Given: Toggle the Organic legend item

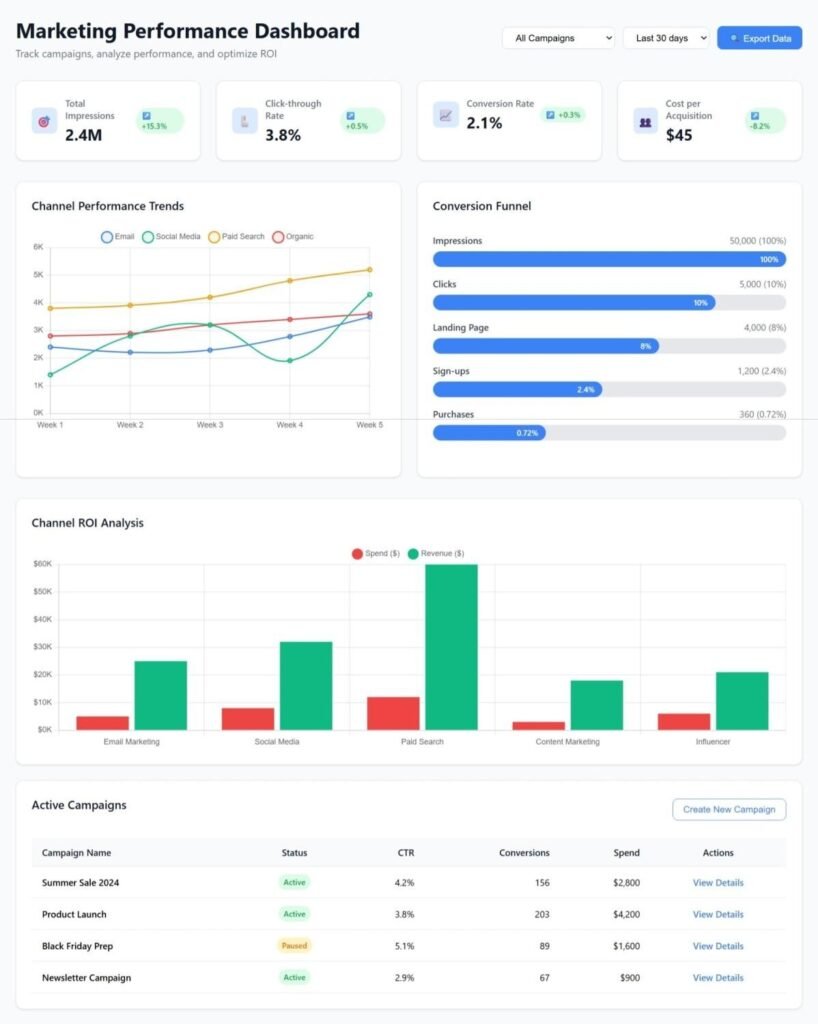Looking at the screenshot, I should coord(293,236).
